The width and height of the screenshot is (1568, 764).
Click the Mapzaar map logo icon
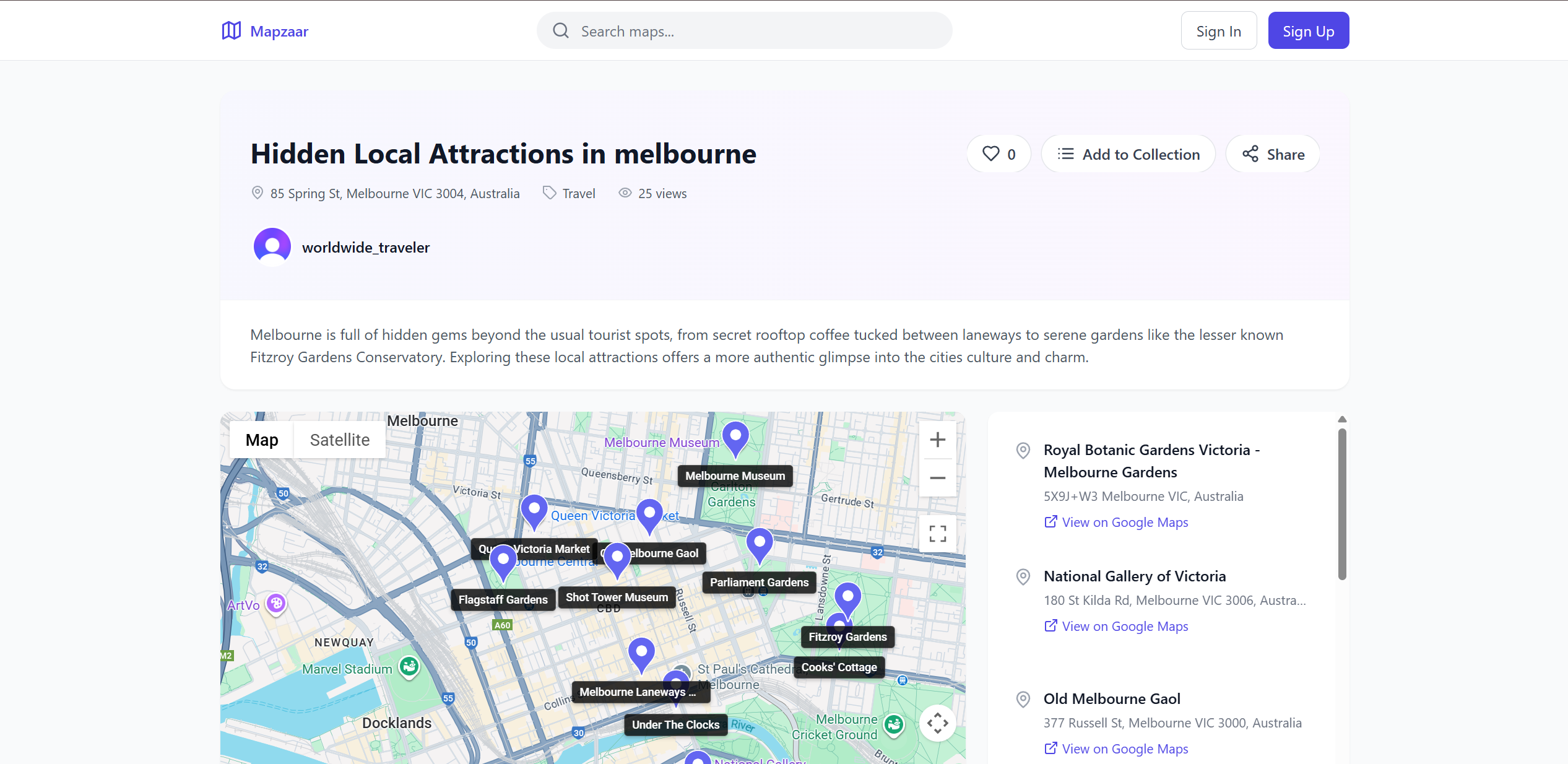231,31
